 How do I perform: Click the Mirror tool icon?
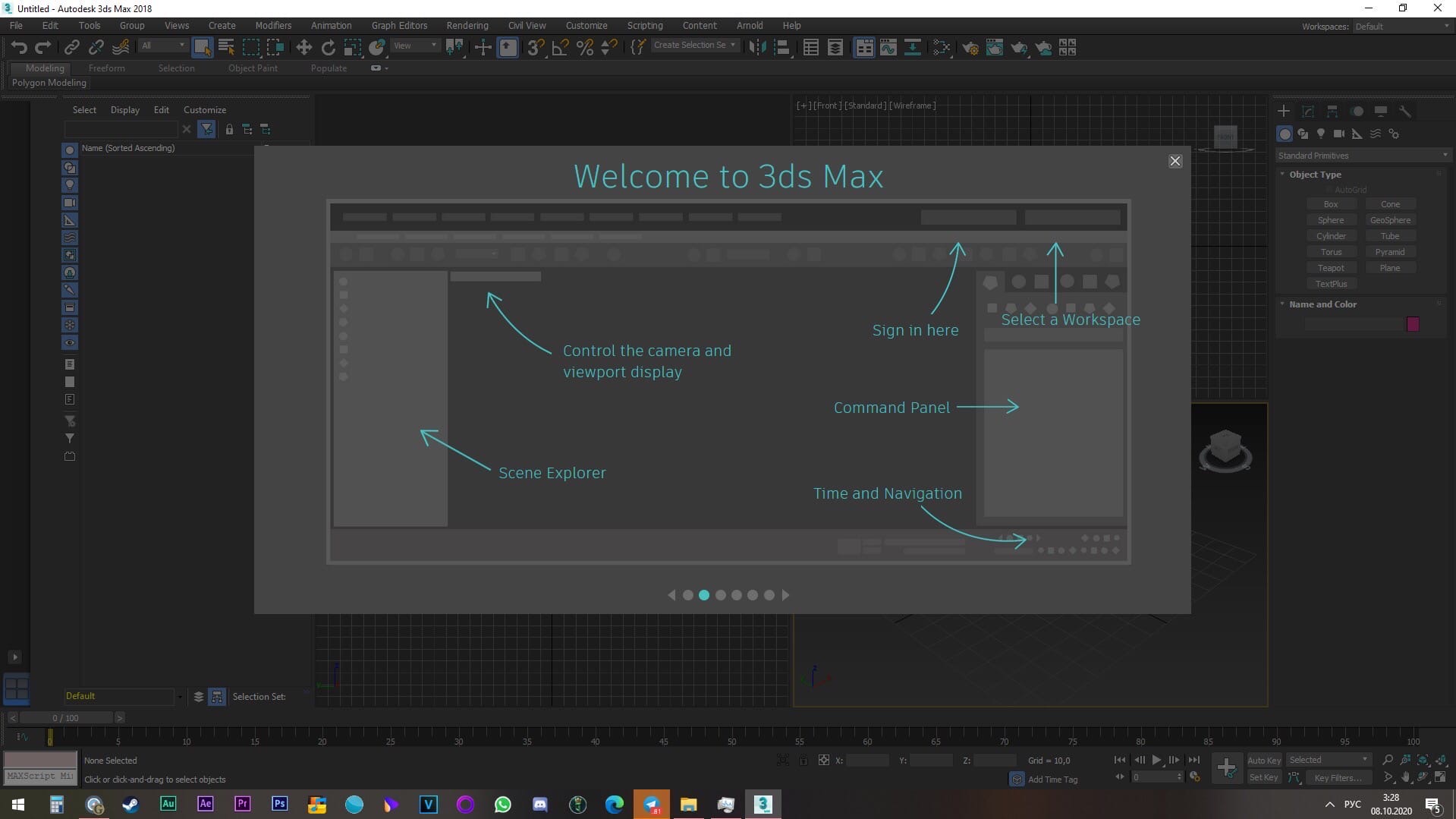pyautogui.click(x=756, y=47)
